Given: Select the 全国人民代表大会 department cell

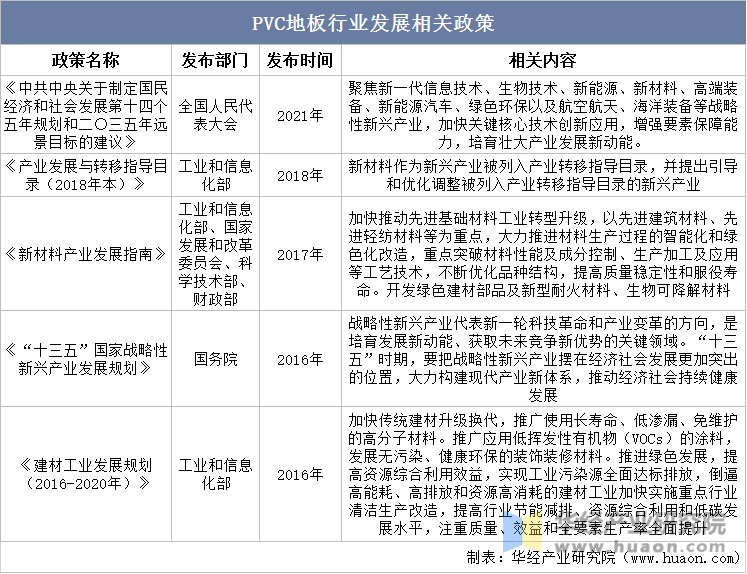Looking at the screenshot, I should [214, 115].
